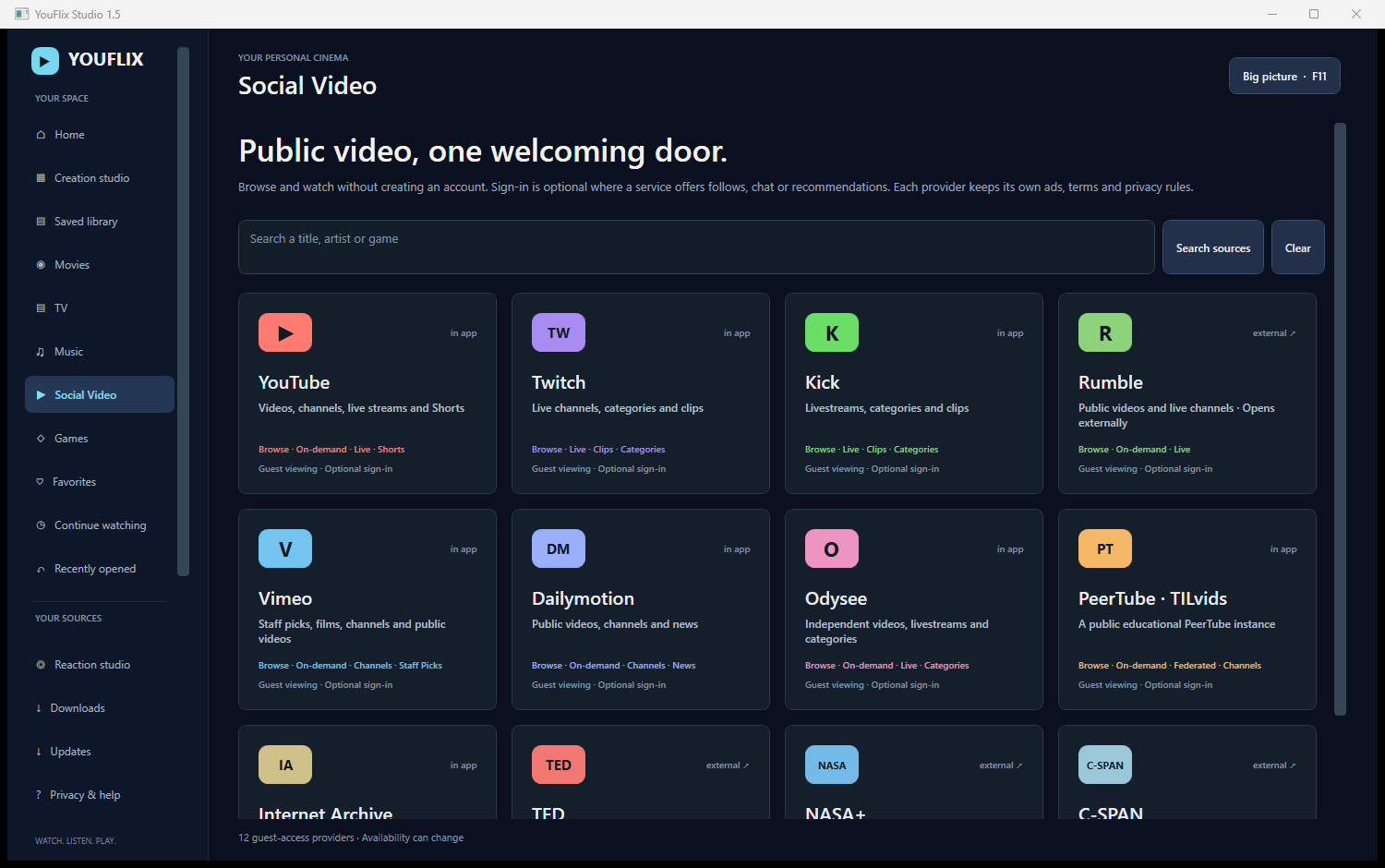Select the pink Odysee O icon
The image size is (1385, 868).
coord(832,549)
